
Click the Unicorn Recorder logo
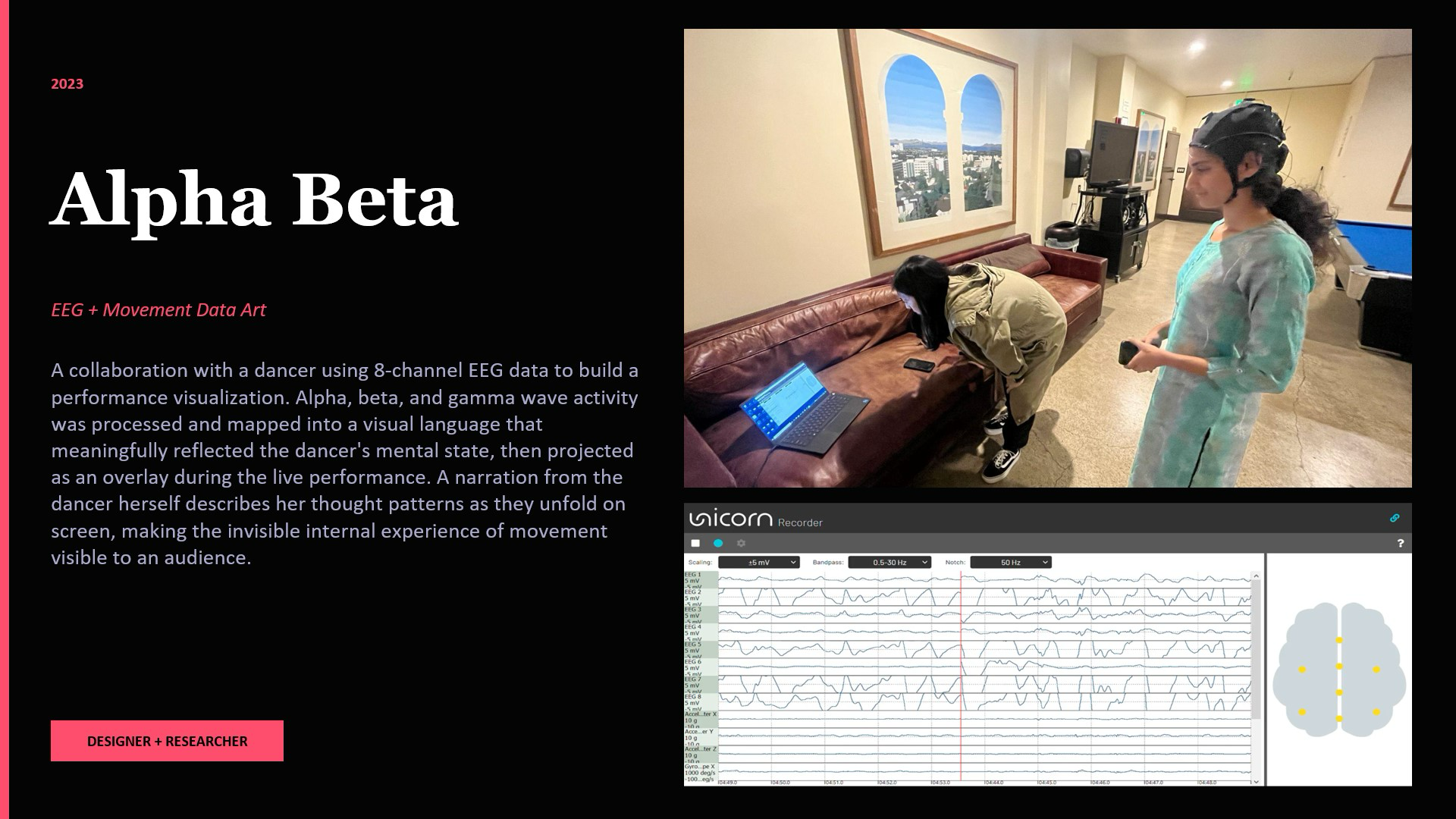coord(755,519)
